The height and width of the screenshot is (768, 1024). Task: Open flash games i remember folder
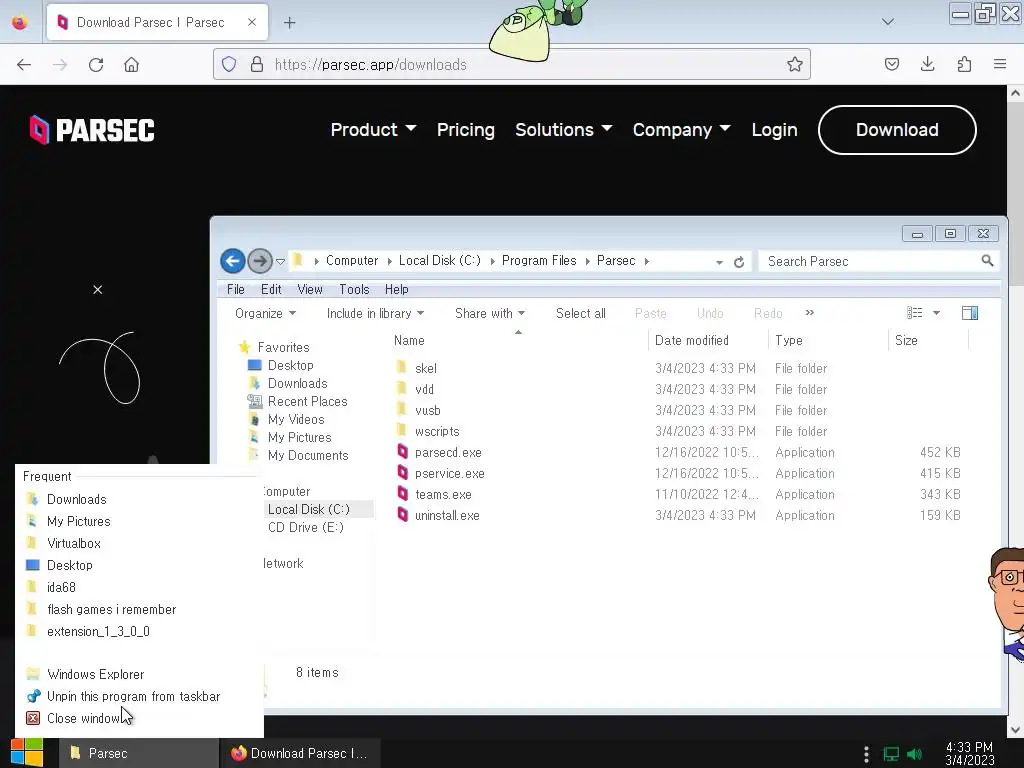tap(111, 609)
